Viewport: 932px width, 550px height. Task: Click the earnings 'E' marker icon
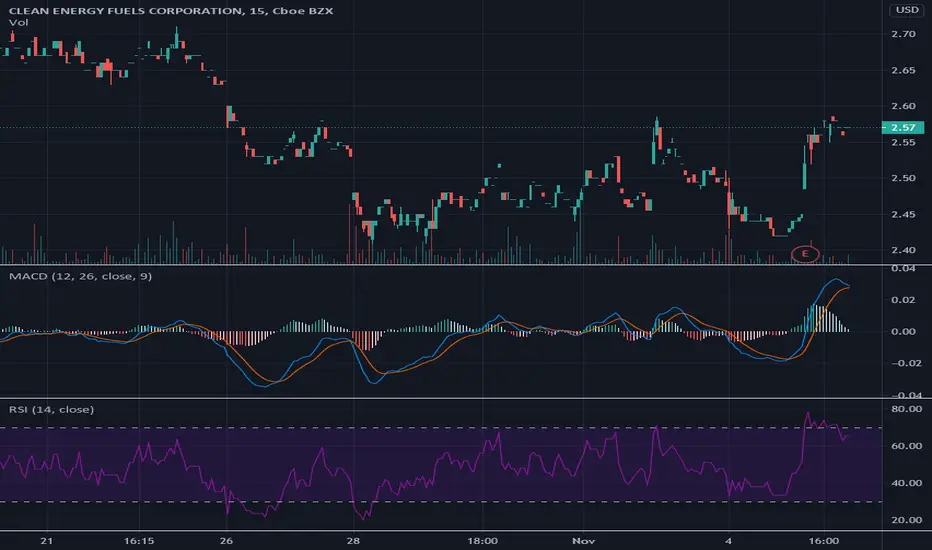tap(805, 254)
